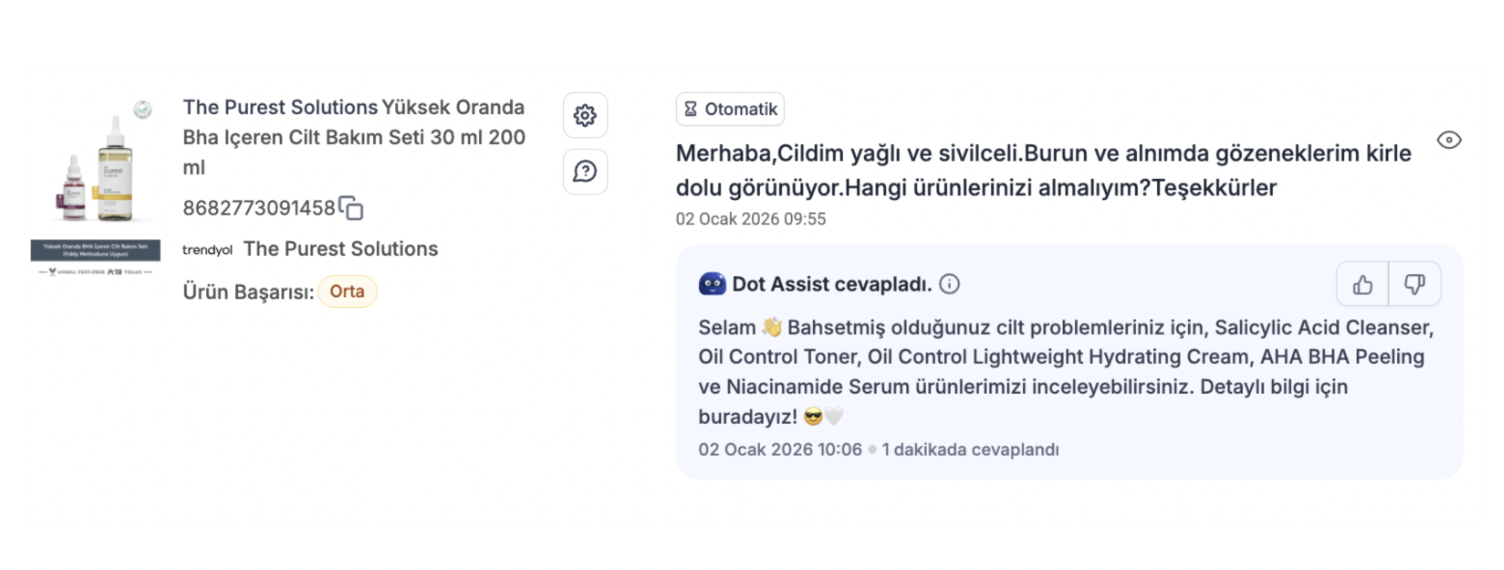The height and width of the screenshot is (570, 1504).
Task: Dislike the answer with thumbs down
Action: point(1415,285)
